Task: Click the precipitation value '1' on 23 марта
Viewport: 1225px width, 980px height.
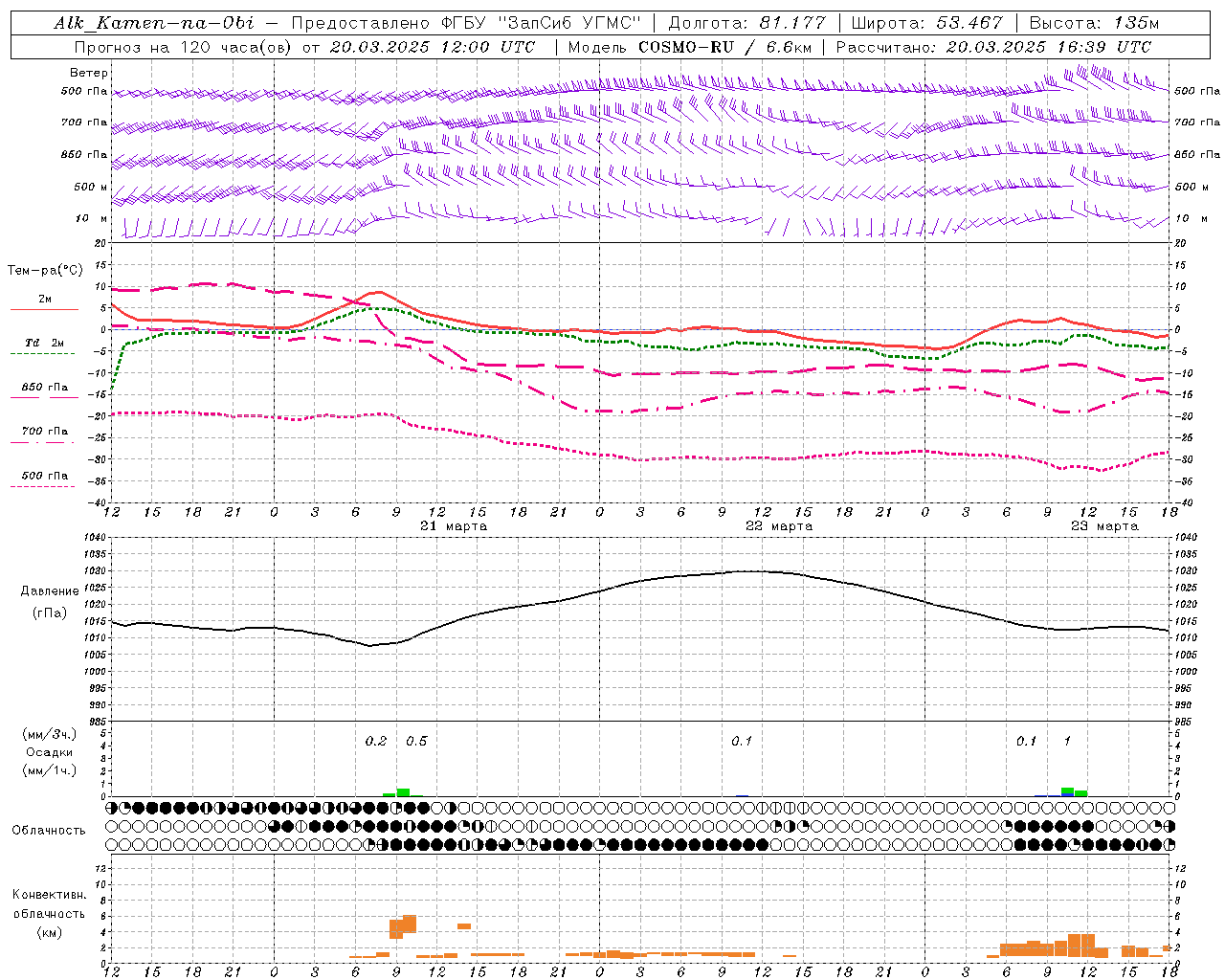Action: pos(1067,742)
